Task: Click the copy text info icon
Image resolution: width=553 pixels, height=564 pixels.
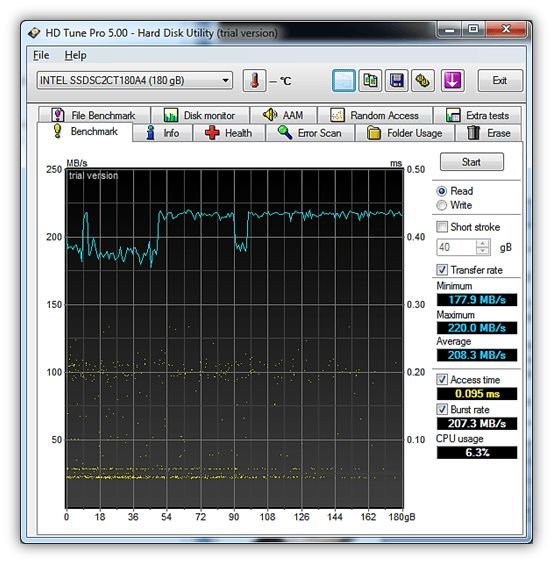Action: (370, 81)
